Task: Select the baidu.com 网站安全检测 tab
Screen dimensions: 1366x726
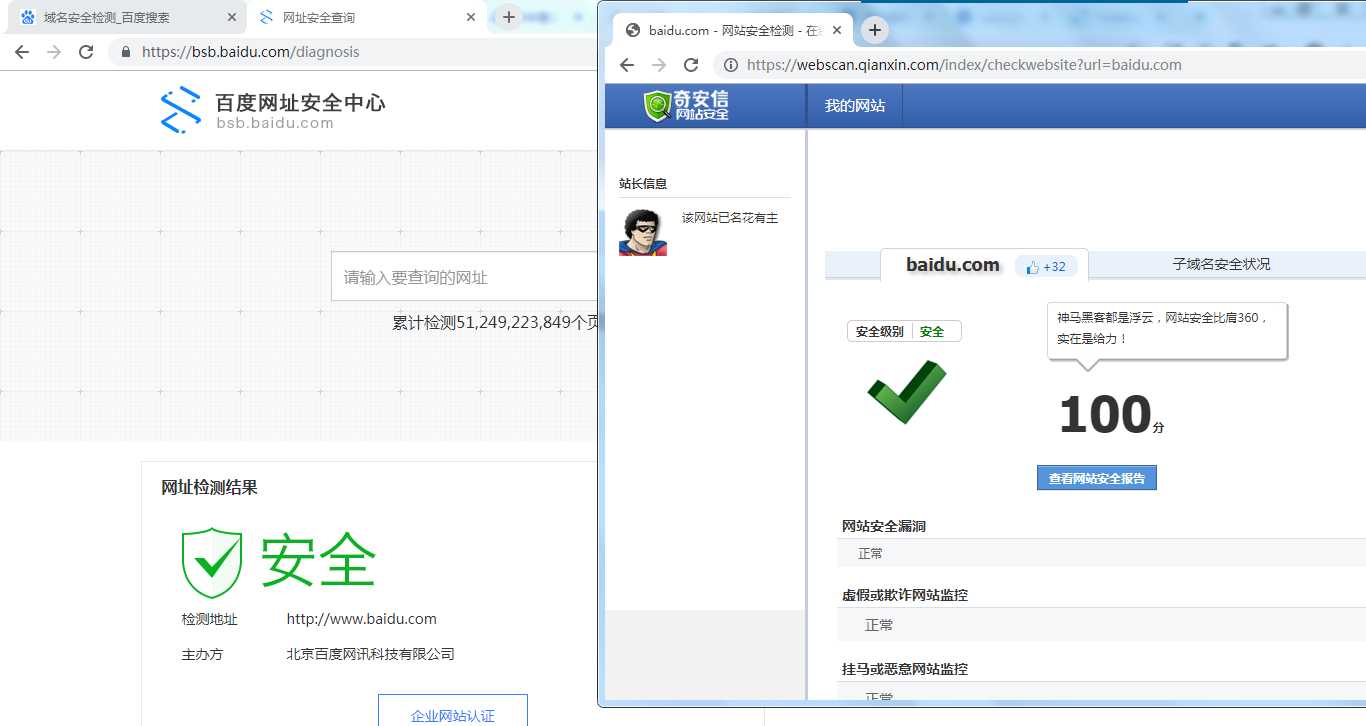Action: (x=730, y=30)
